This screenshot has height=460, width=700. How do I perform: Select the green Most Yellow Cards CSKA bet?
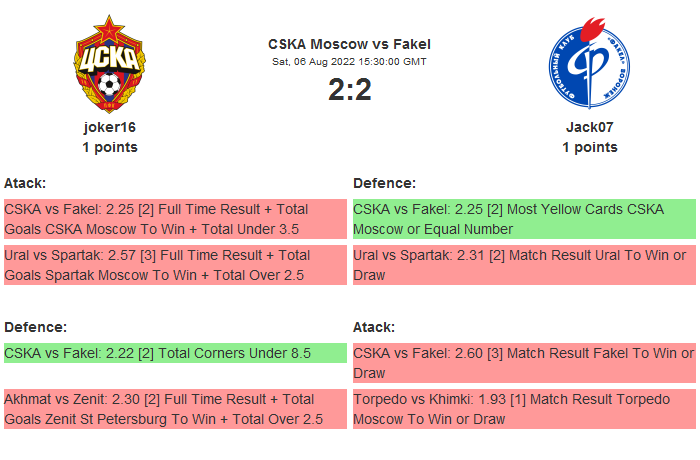[x=524, y=219]
